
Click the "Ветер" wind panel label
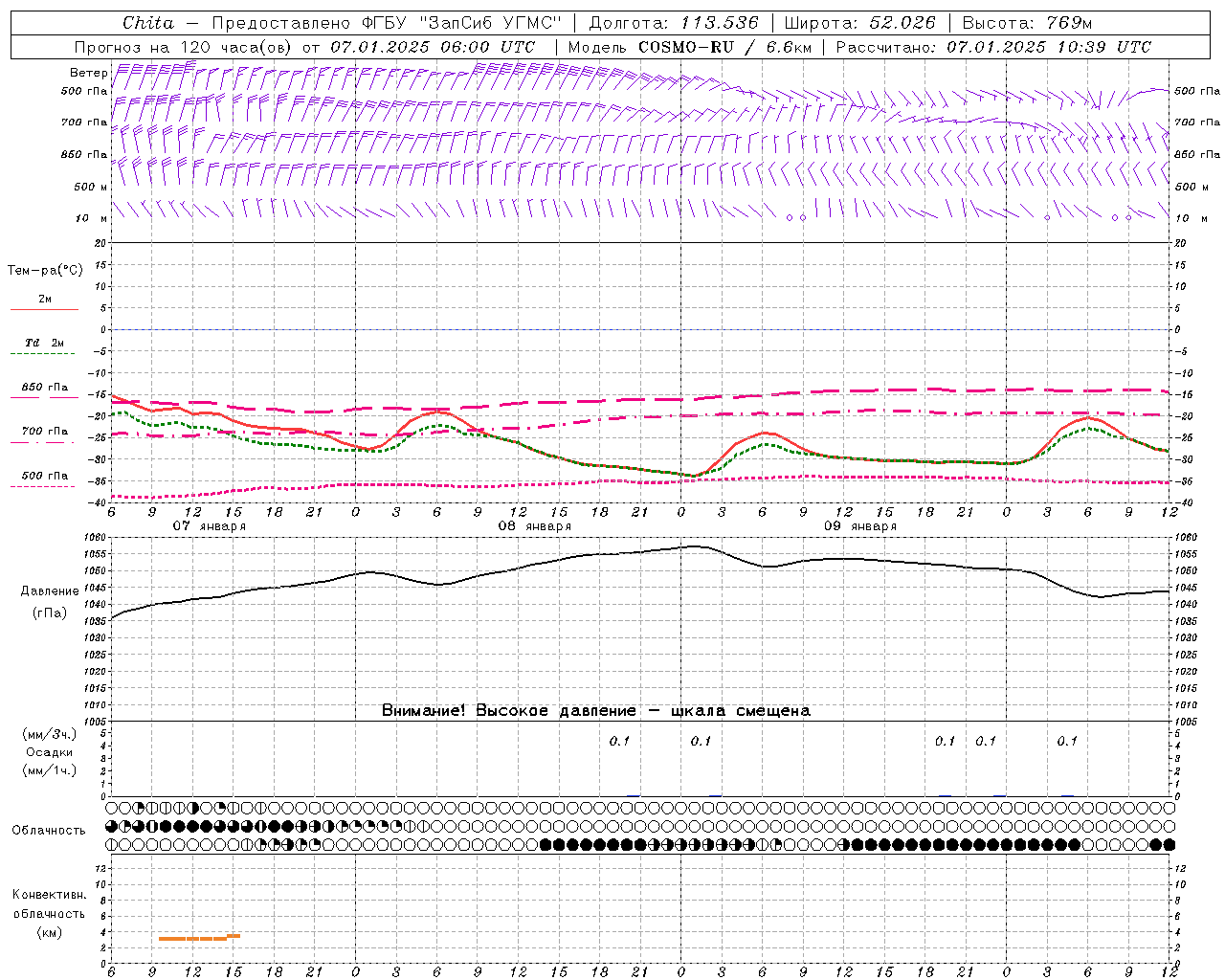pyautogui.click(x=89, y=73)
